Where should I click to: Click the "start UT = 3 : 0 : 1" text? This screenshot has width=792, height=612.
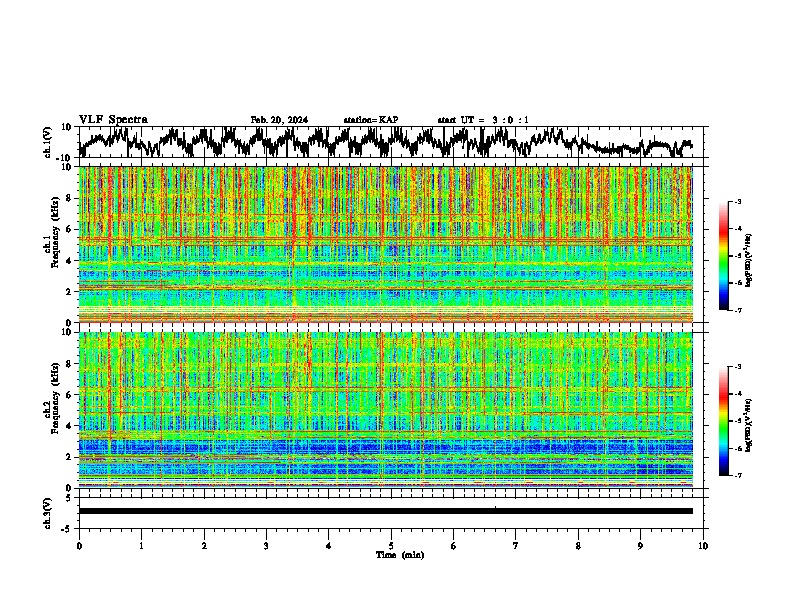click(x=483, y=120)
